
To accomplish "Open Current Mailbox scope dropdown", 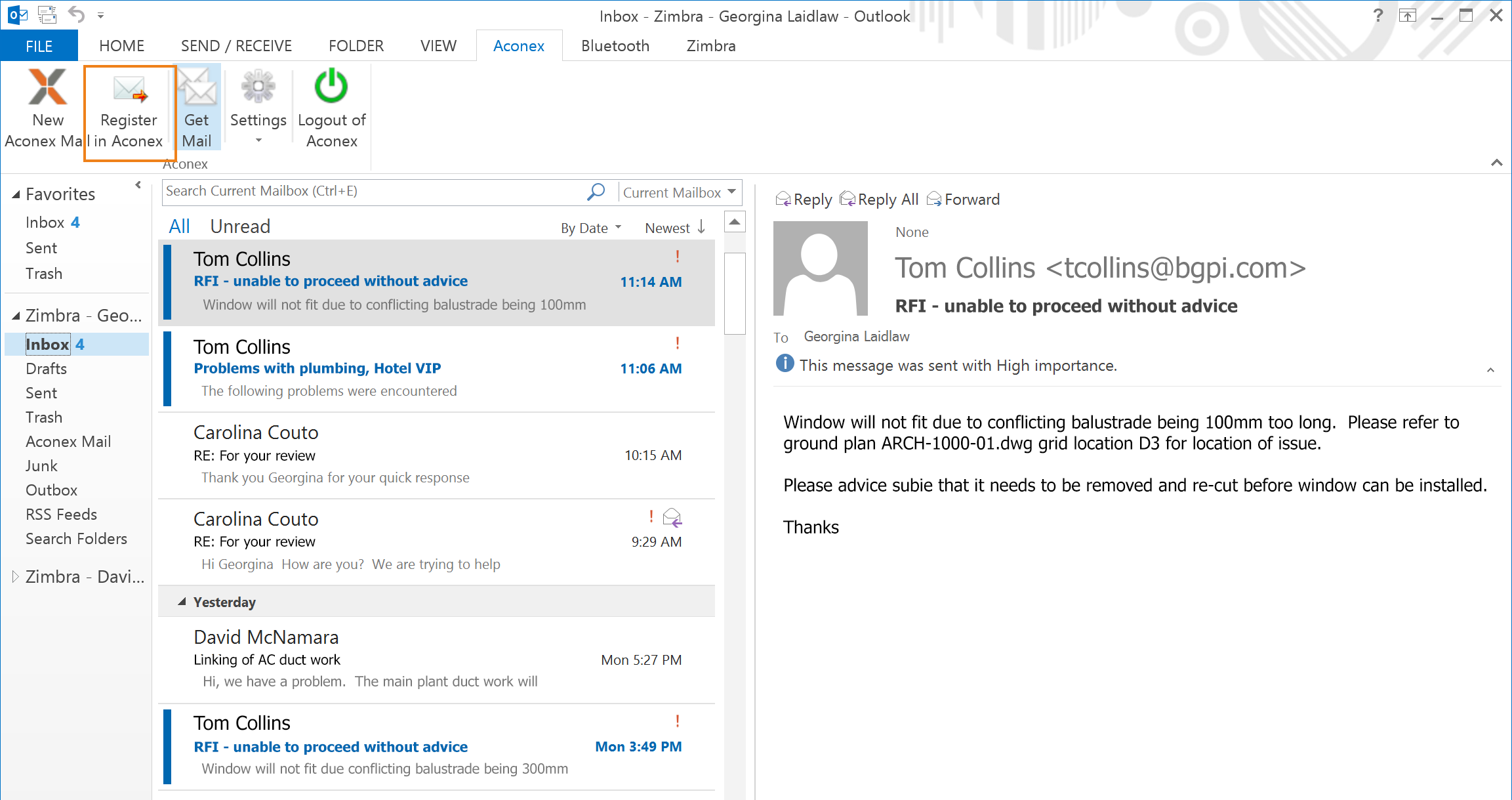I will pyautogui.click(x=680, y=192).
